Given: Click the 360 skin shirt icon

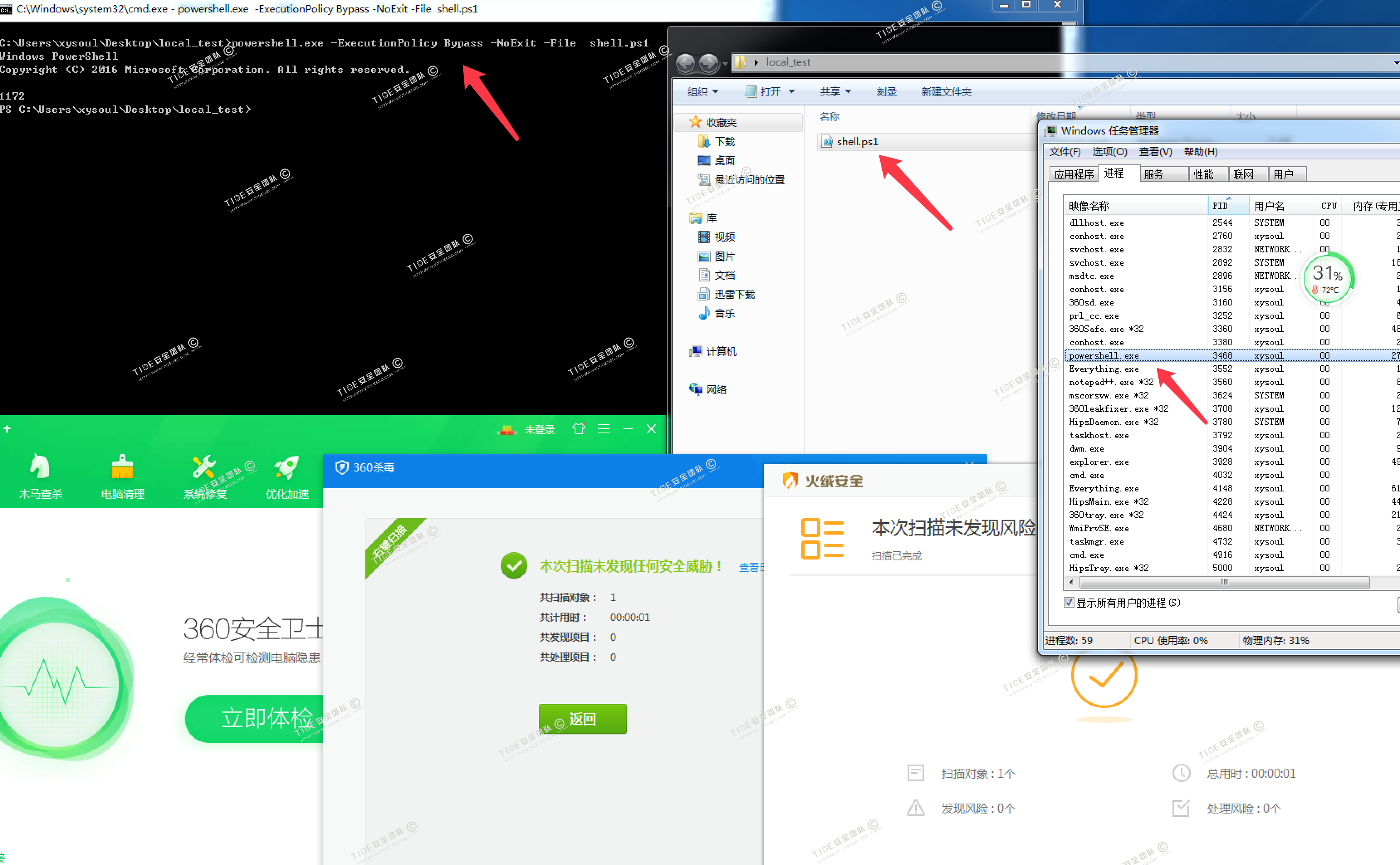Looking at the screenshot, I should [x=578, y=429].
